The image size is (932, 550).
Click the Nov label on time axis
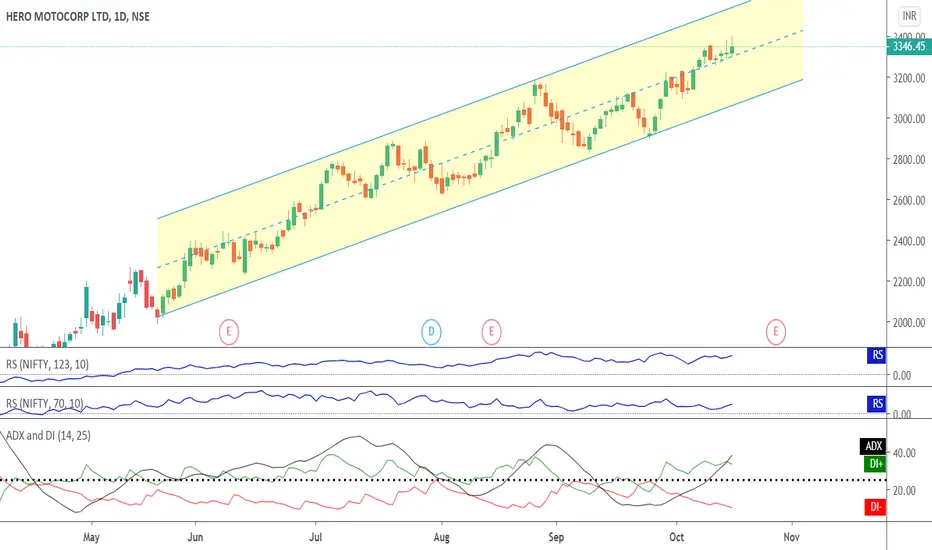[791, 538]
